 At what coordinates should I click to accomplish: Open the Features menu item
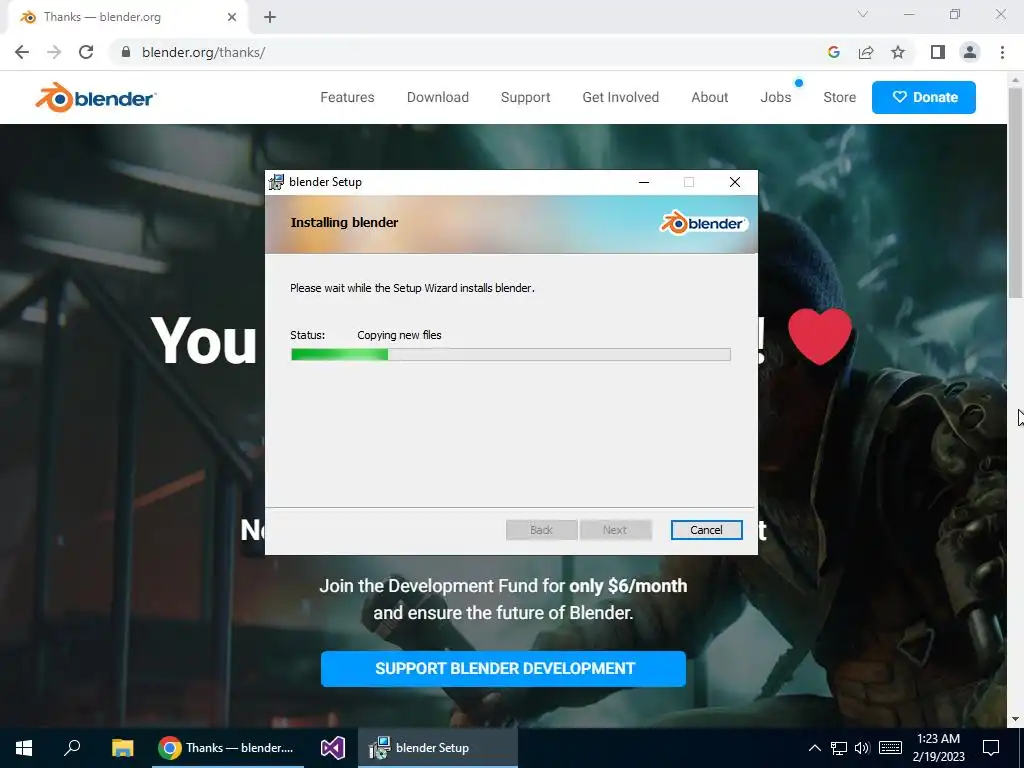tap(347, 97)
